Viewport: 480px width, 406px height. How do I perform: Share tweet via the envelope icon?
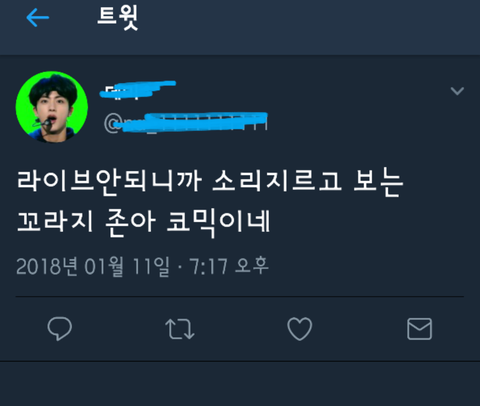click(x=419, y=329)
